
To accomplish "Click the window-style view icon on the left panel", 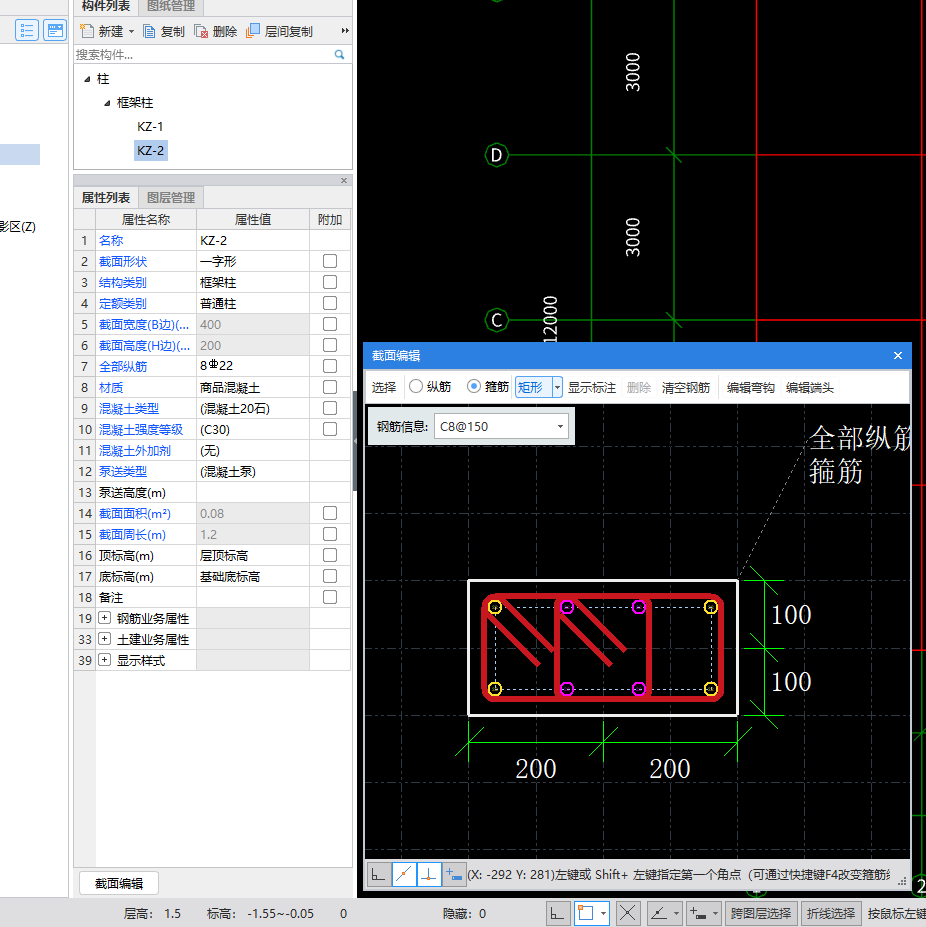I will pyautogui.click(x=55, y=30).
